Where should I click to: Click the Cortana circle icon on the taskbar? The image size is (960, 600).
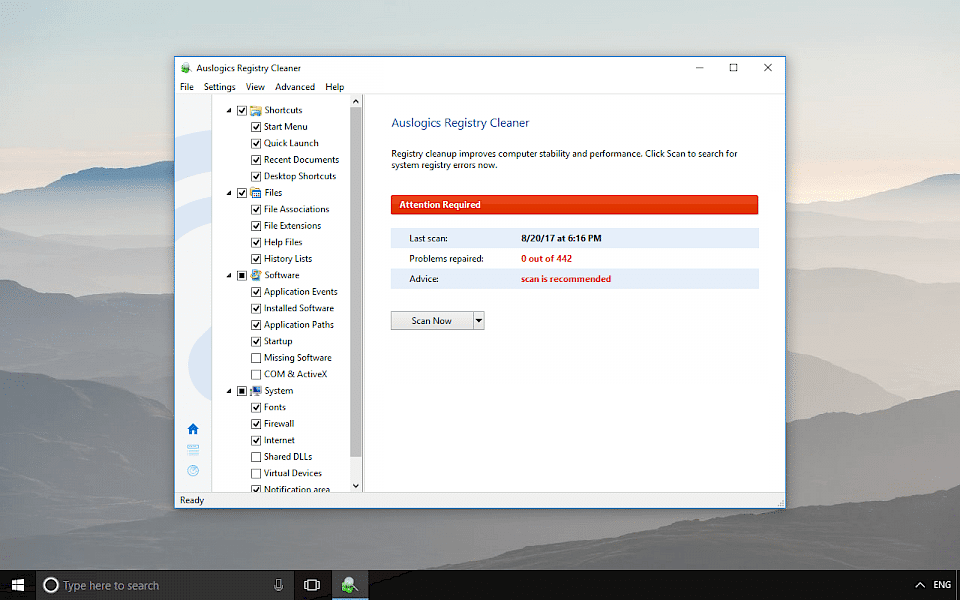point(51,585)
